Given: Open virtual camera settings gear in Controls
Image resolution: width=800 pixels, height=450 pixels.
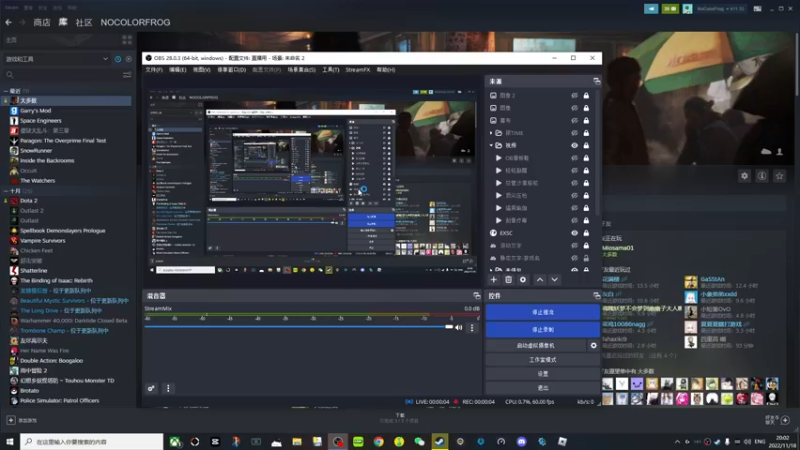Looking at the screenshot, I should tap(593, 345).
